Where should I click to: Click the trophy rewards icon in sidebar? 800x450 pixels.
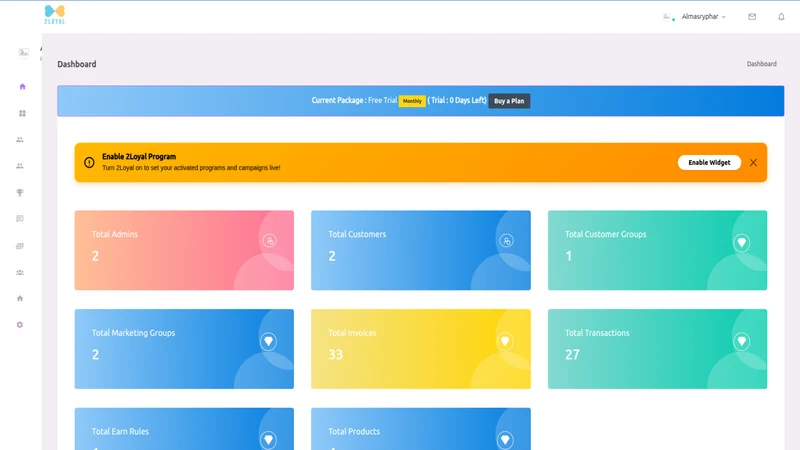[20, 192]
